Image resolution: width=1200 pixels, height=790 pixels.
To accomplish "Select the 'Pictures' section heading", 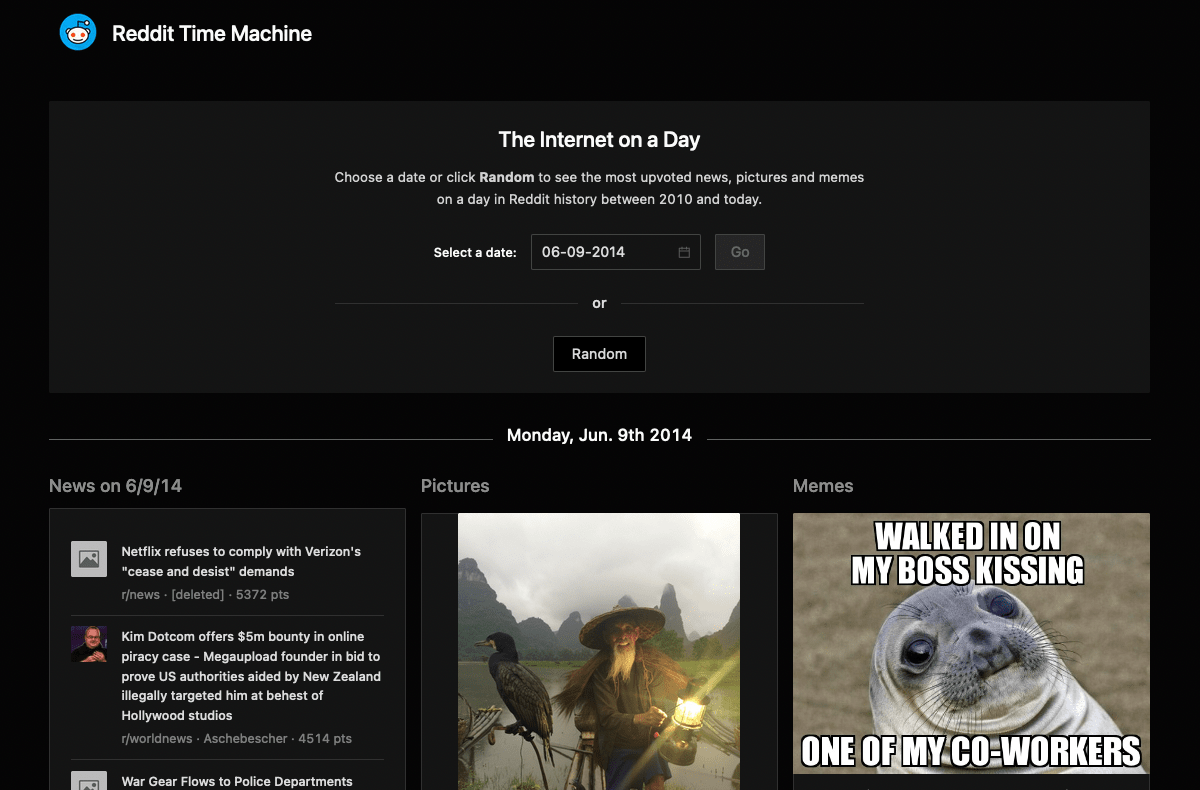I will pyautogui.click(x=455, y=485).
